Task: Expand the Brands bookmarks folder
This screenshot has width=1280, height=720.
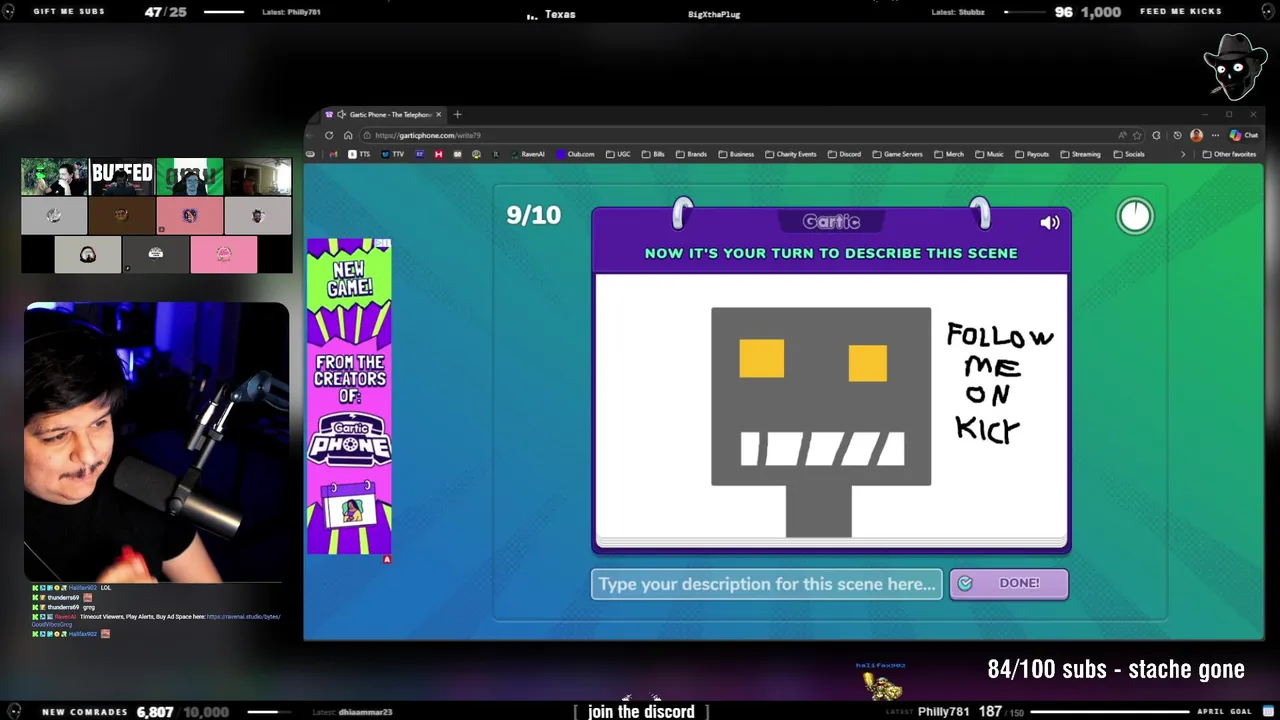Action: (691, 154)
